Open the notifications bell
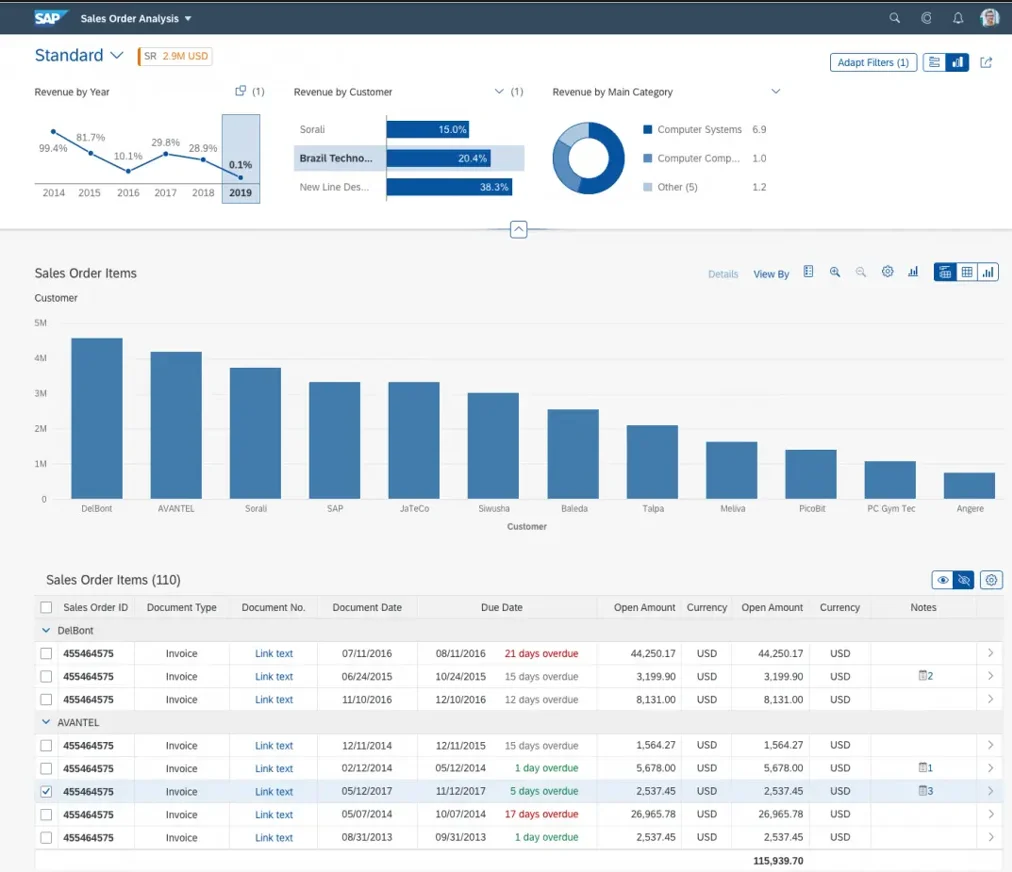Screen dimensions: 1012x872 coord(958,18)
